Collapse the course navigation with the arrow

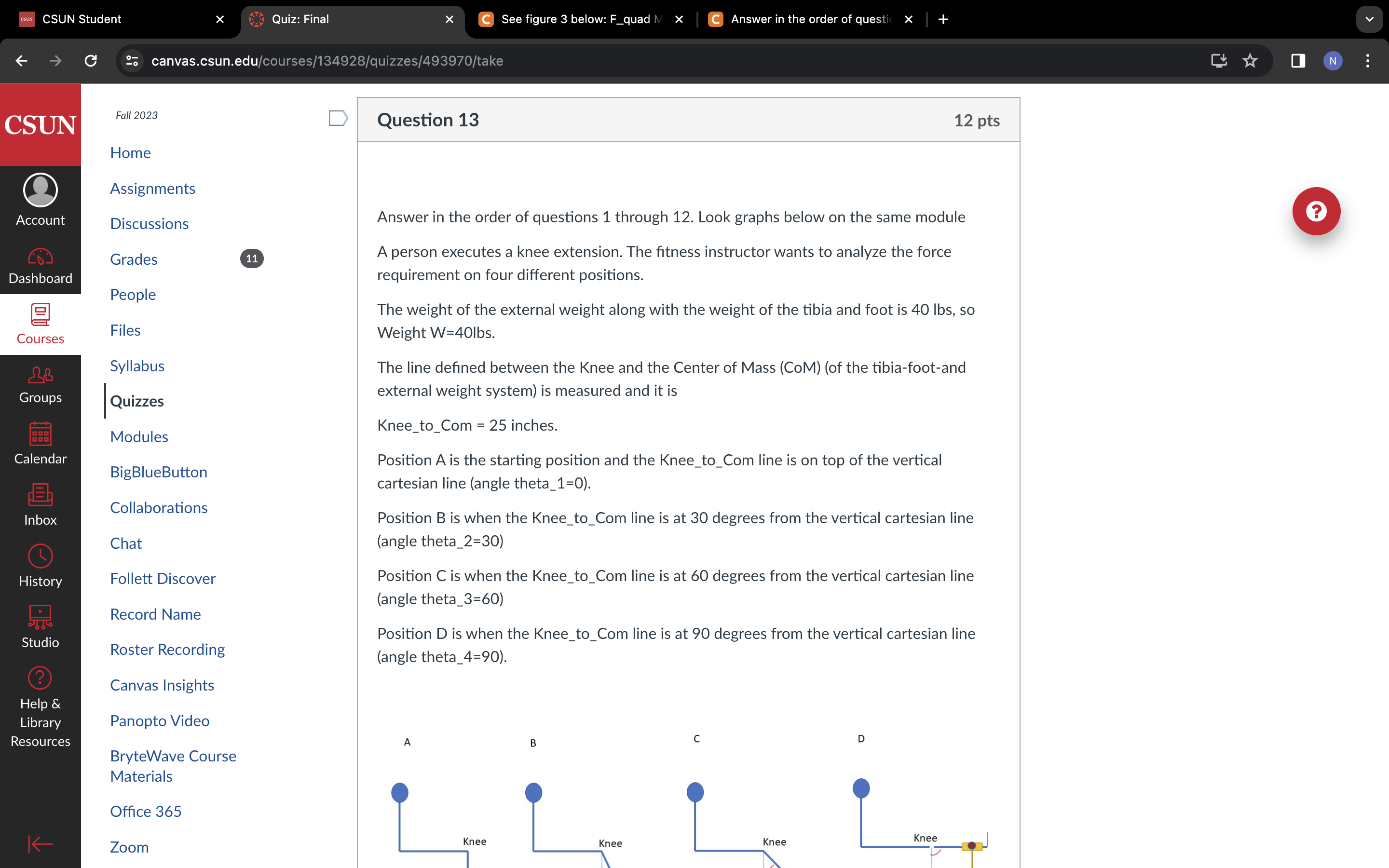[x=40, y=844]
